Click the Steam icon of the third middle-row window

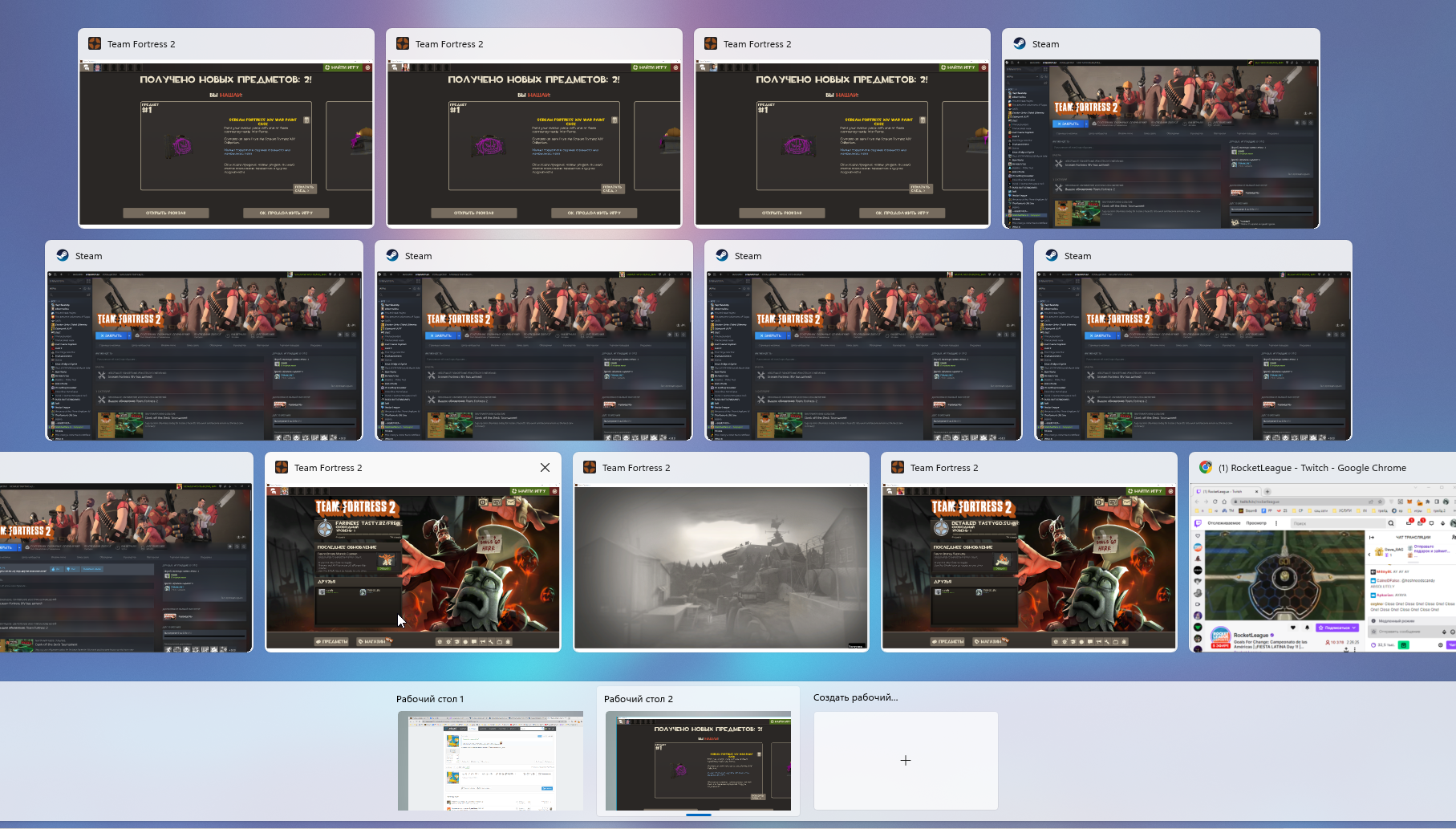[x=722, y=256]
